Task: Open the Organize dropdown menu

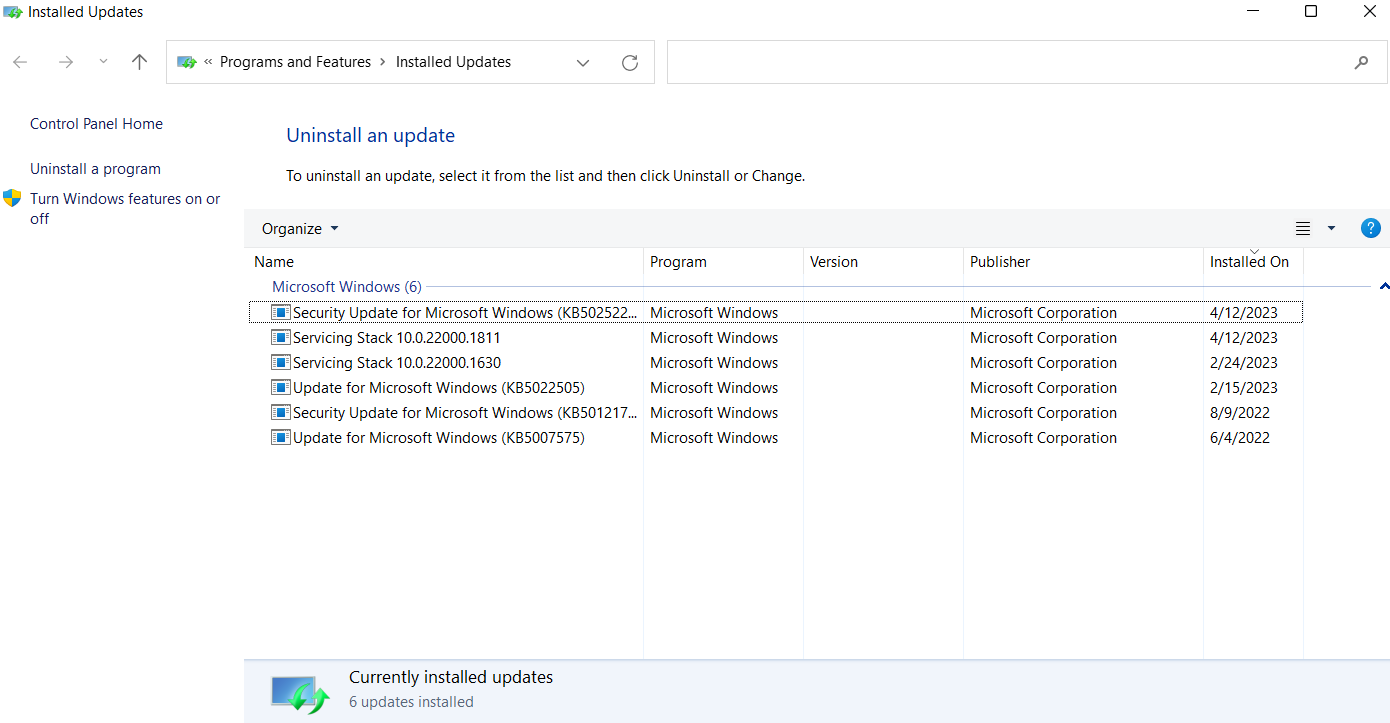Action: point(300,229)
